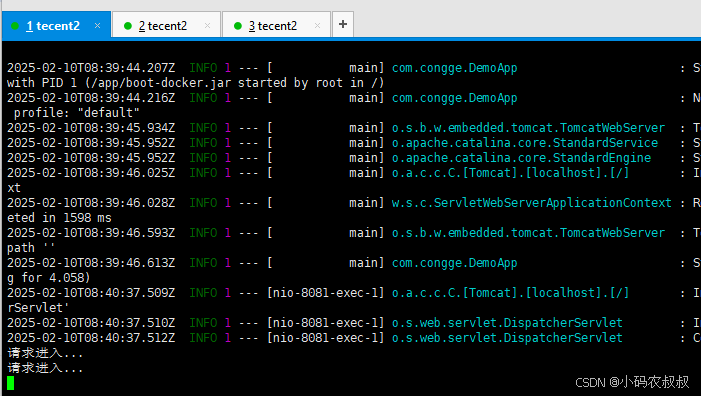This screenshot has width=701, height=396.
Task: Open the "2 tecent2" session tab
Action: click(x=166, y=25)
